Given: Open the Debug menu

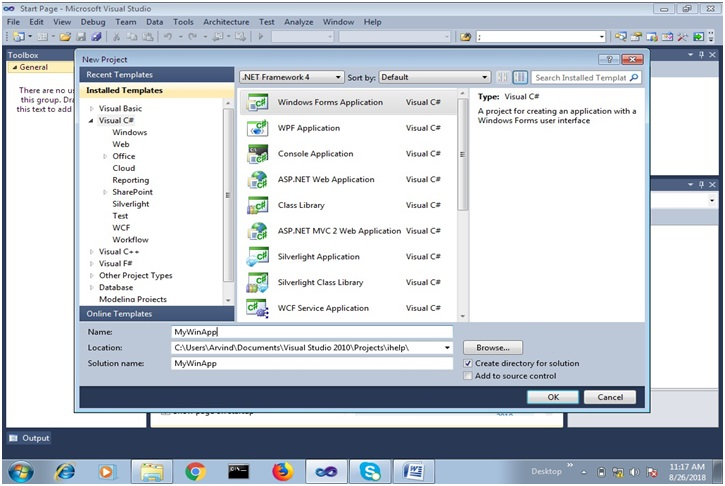Looking at the screenshot, I should (93, 22).
